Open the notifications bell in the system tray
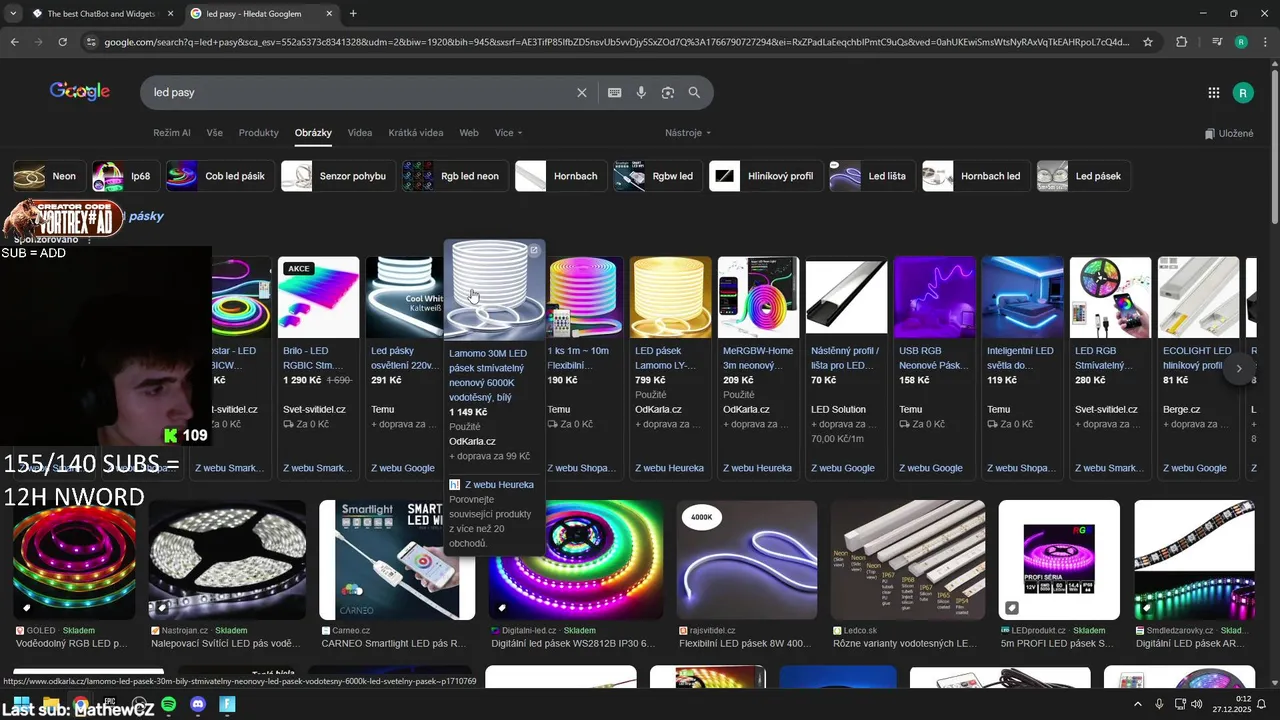1280x720 pixels. (x=1261, y=704)
